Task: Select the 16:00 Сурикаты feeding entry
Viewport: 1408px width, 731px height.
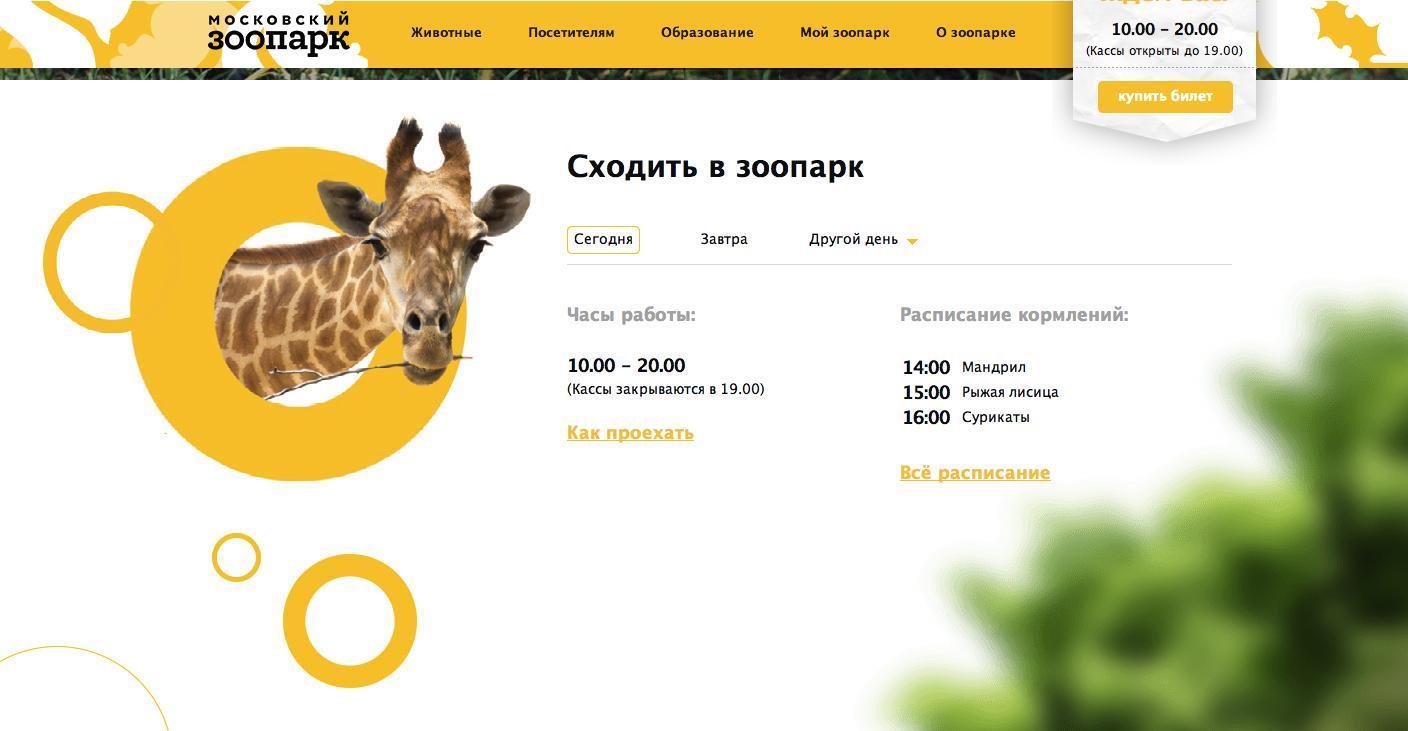Action: (966, 417)
